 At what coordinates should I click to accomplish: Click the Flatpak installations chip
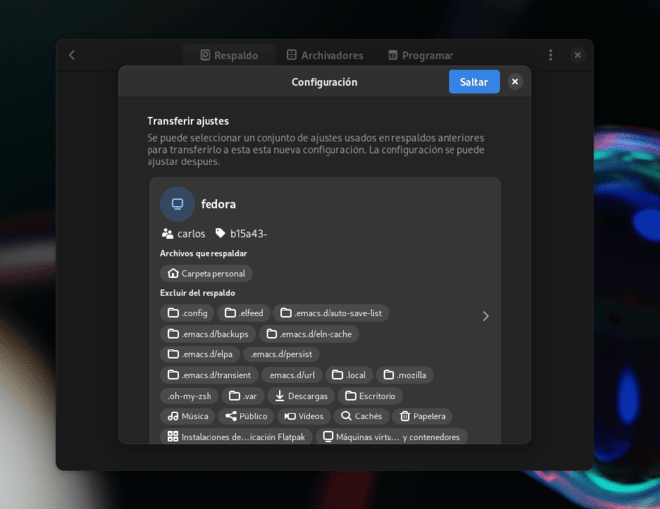point(236,437)
